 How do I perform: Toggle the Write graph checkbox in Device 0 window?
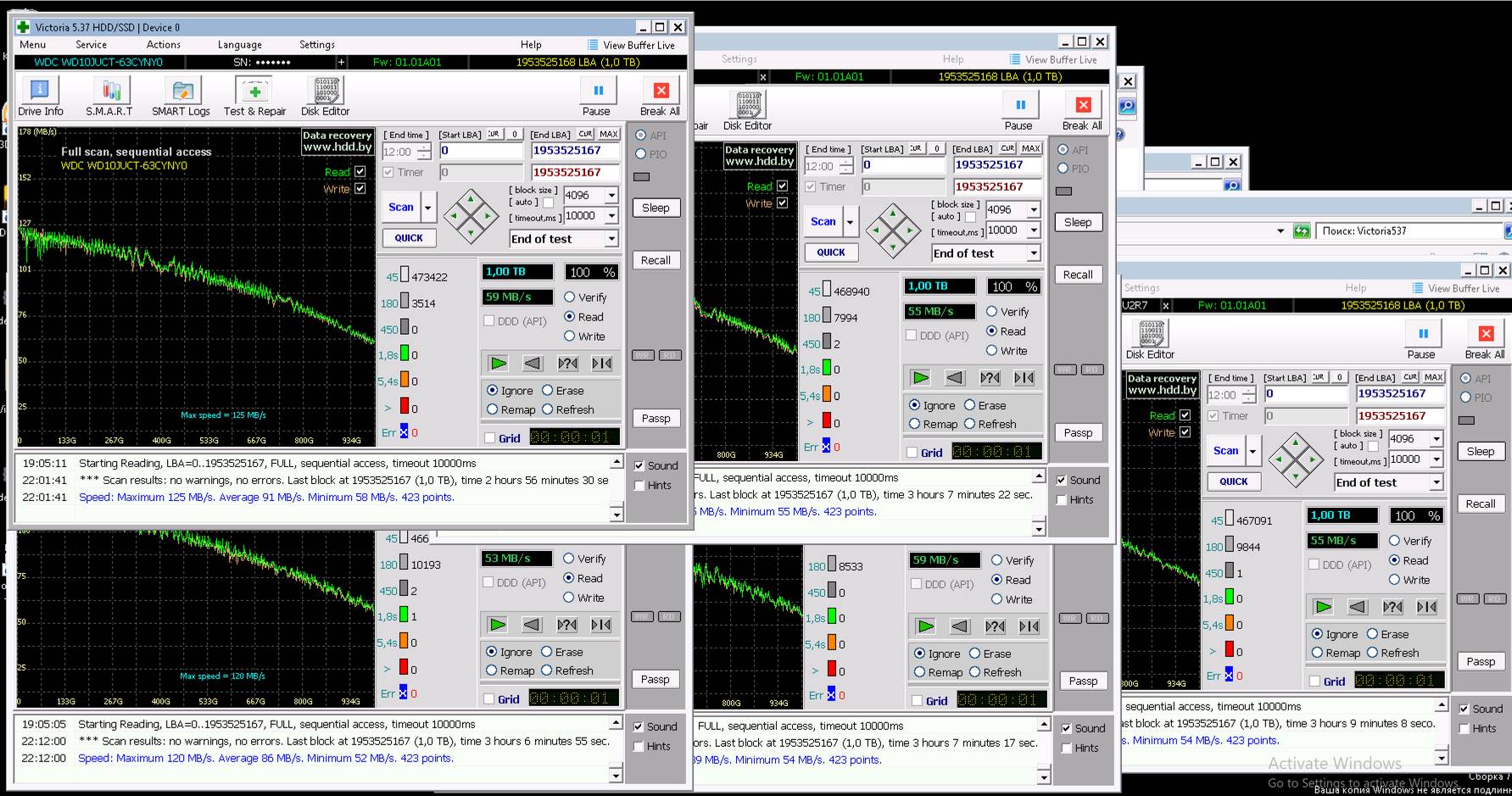point(360,188)
